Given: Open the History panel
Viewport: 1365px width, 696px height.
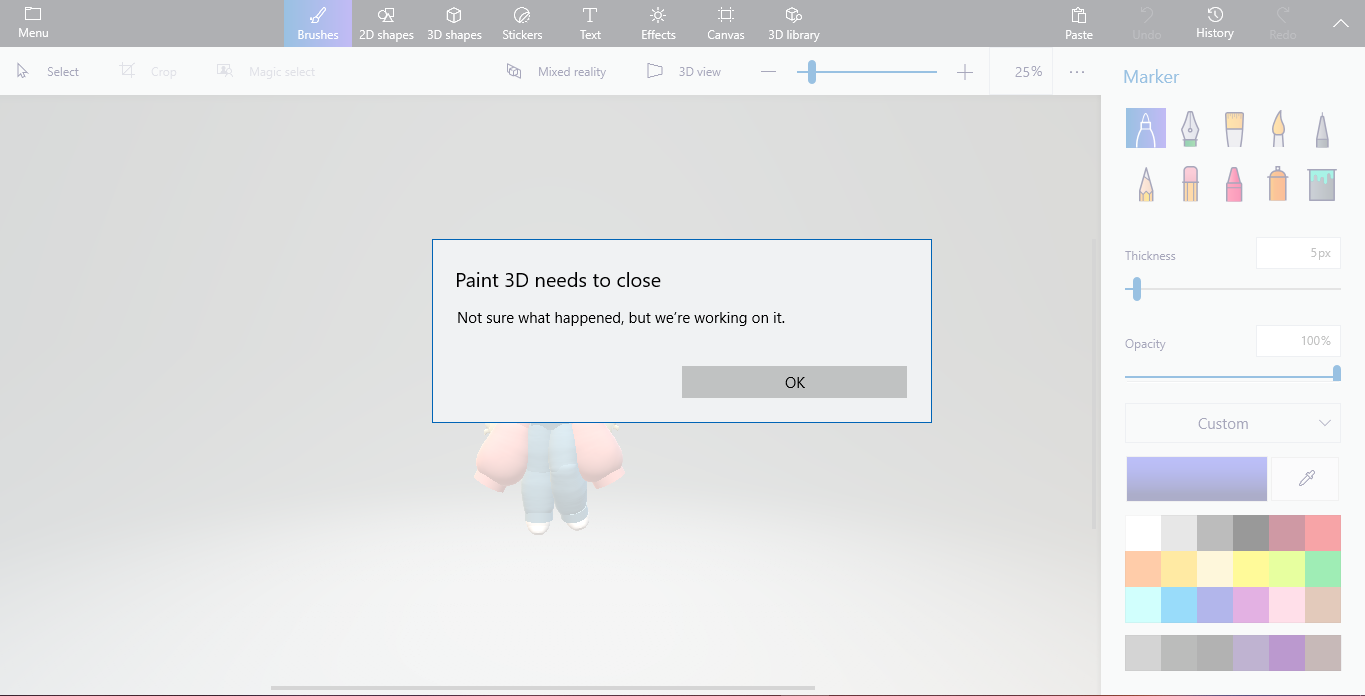Looking at the screenshot, I should [1215, 24].
